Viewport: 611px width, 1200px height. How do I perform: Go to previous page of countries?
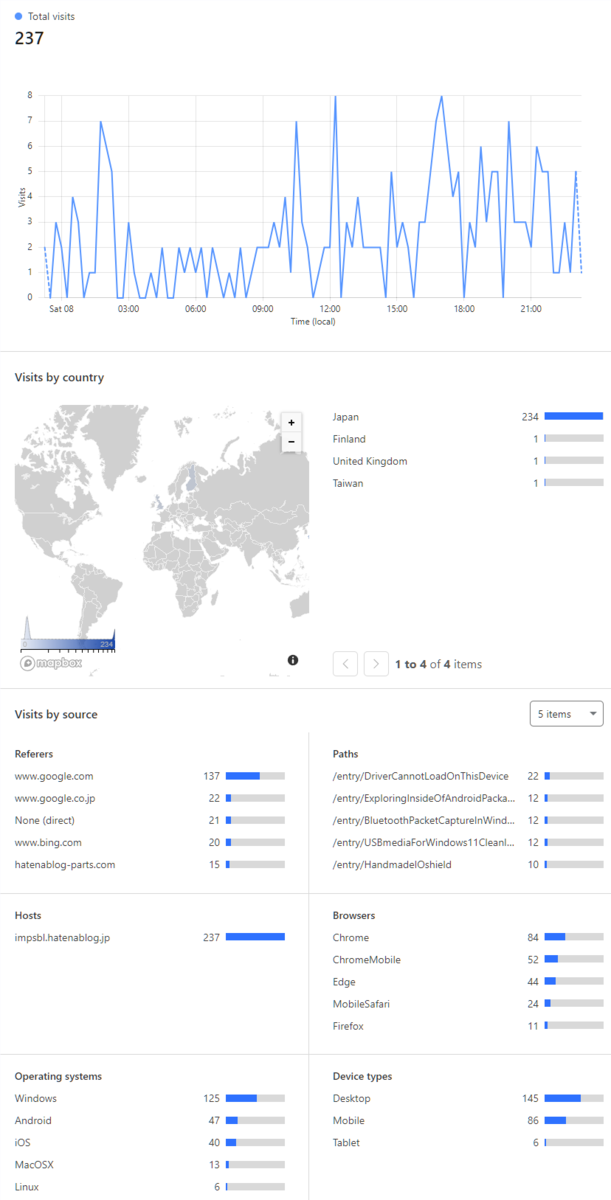[x=345, y=663]
